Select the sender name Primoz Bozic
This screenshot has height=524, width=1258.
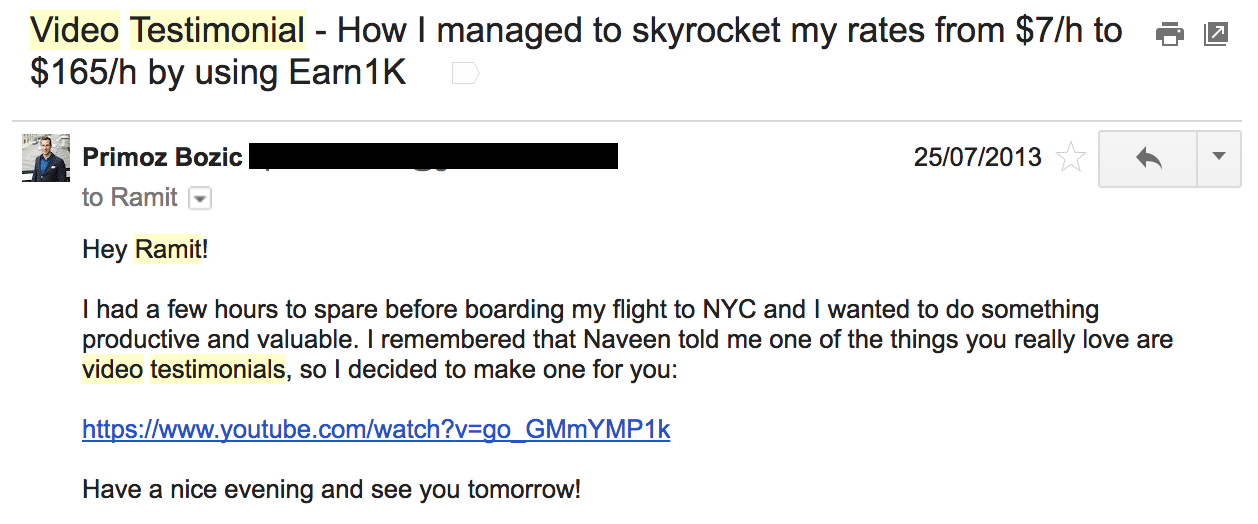coord(162,158)
